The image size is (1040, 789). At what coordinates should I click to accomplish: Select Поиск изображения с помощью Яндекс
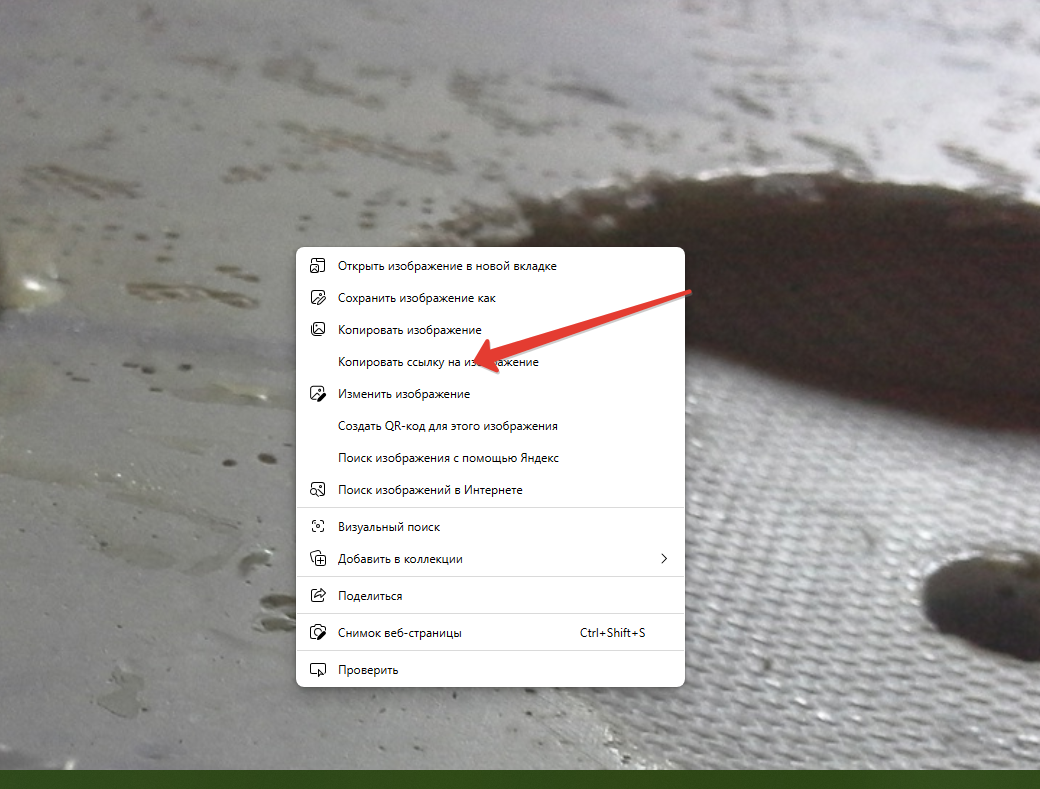[448, 458]
